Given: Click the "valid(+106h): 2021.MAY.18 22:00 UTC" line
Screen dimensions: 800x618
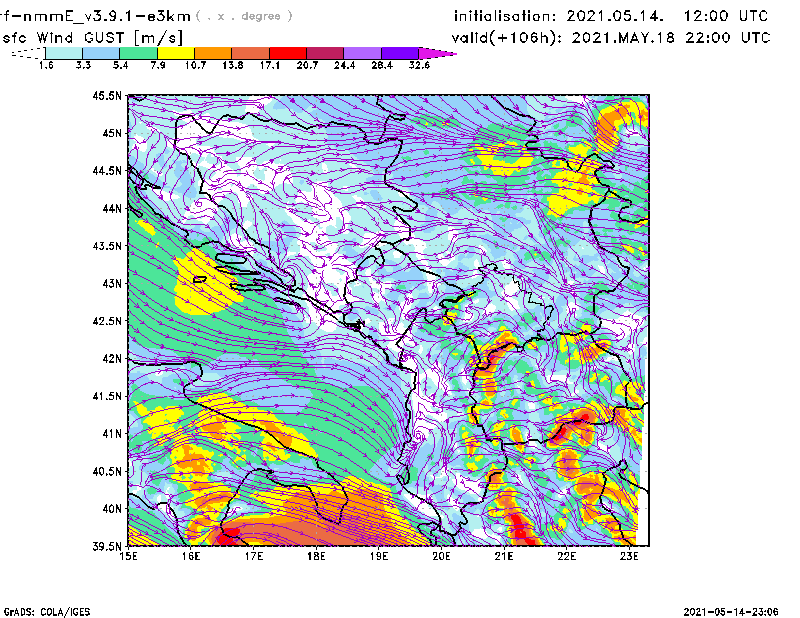Looking at the screenshot, I should [x=611, y=38].
